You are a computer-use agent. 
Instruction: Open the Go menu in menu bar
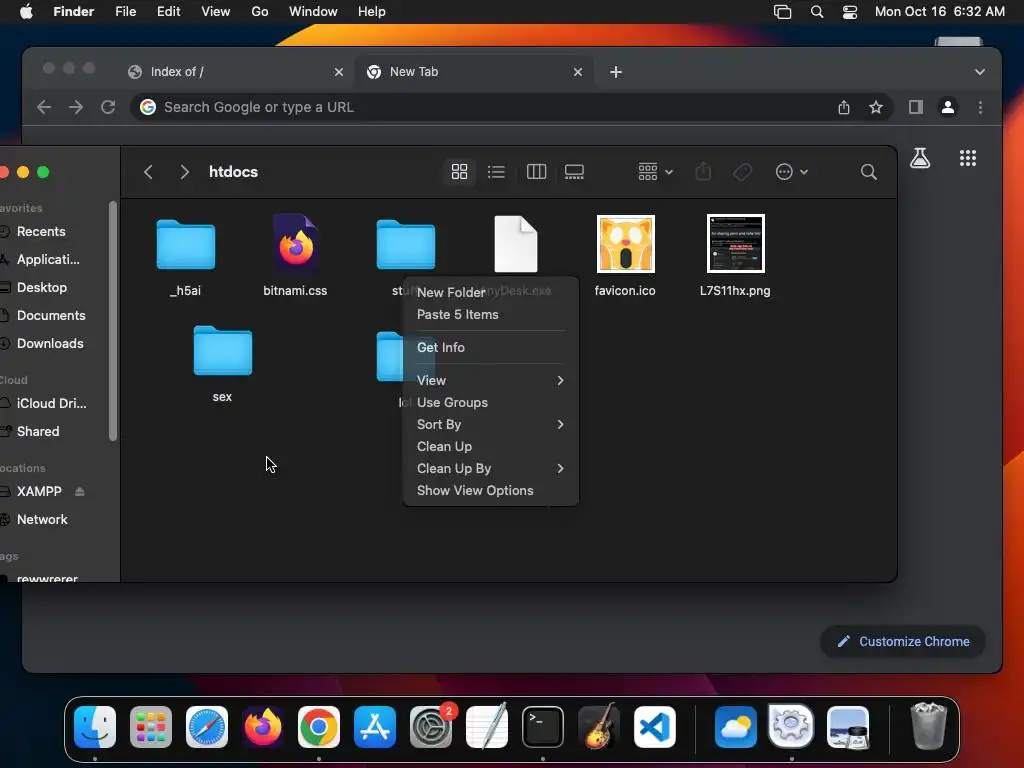coord(259,12)
